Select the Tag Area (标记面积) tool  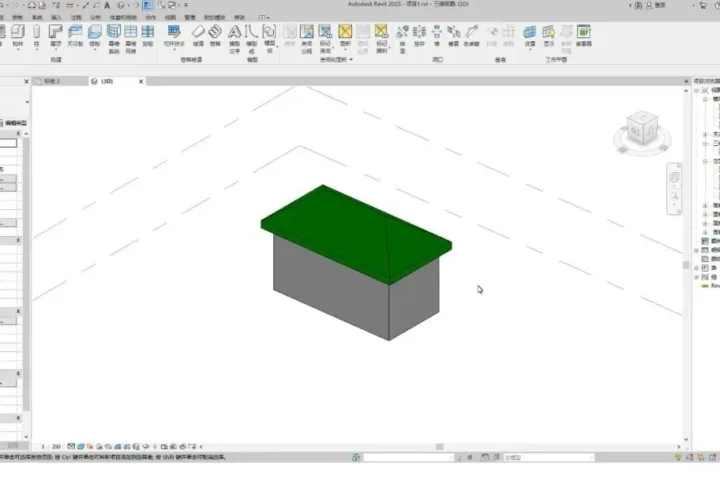381,38
